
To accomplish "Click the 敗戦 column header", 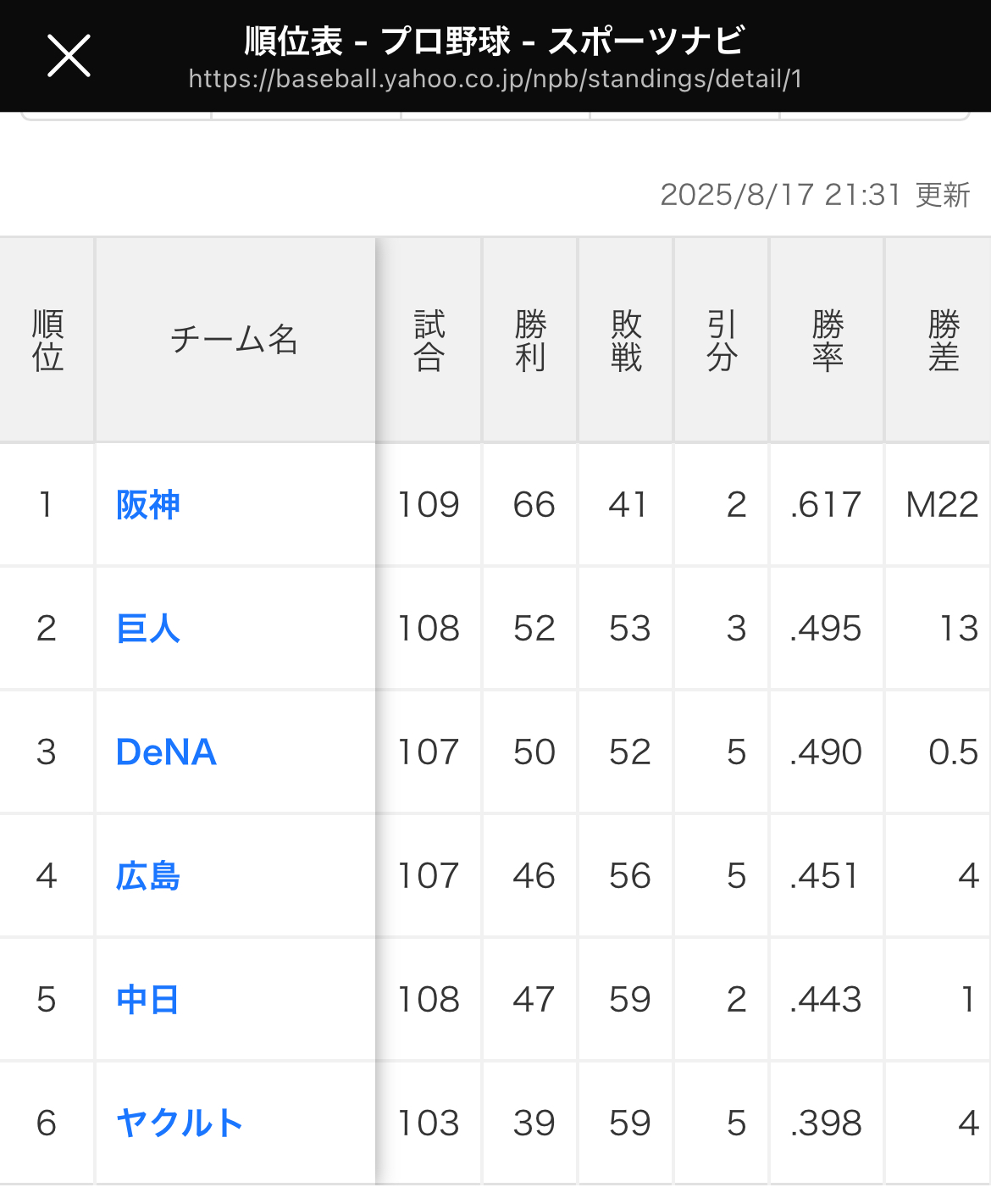I will (626, 341).
